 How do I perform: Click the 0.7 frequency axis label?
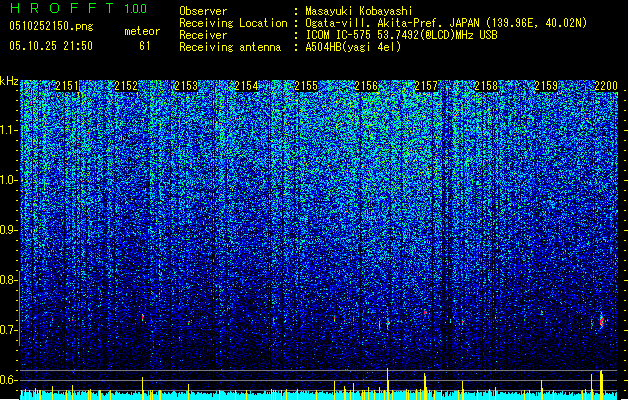(x=8, y=330)
